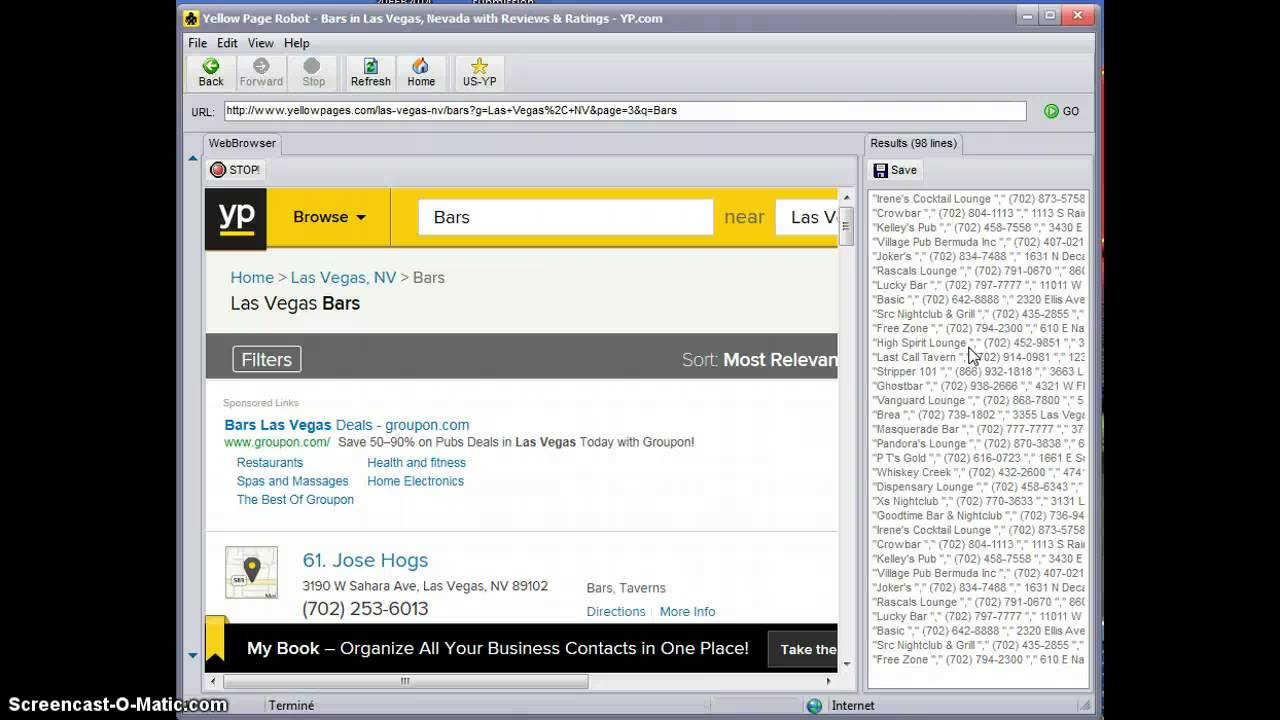The image size is (1280, 720).
Task: Select "High Spirit Lounge" result line
Action: coord(978,343)
